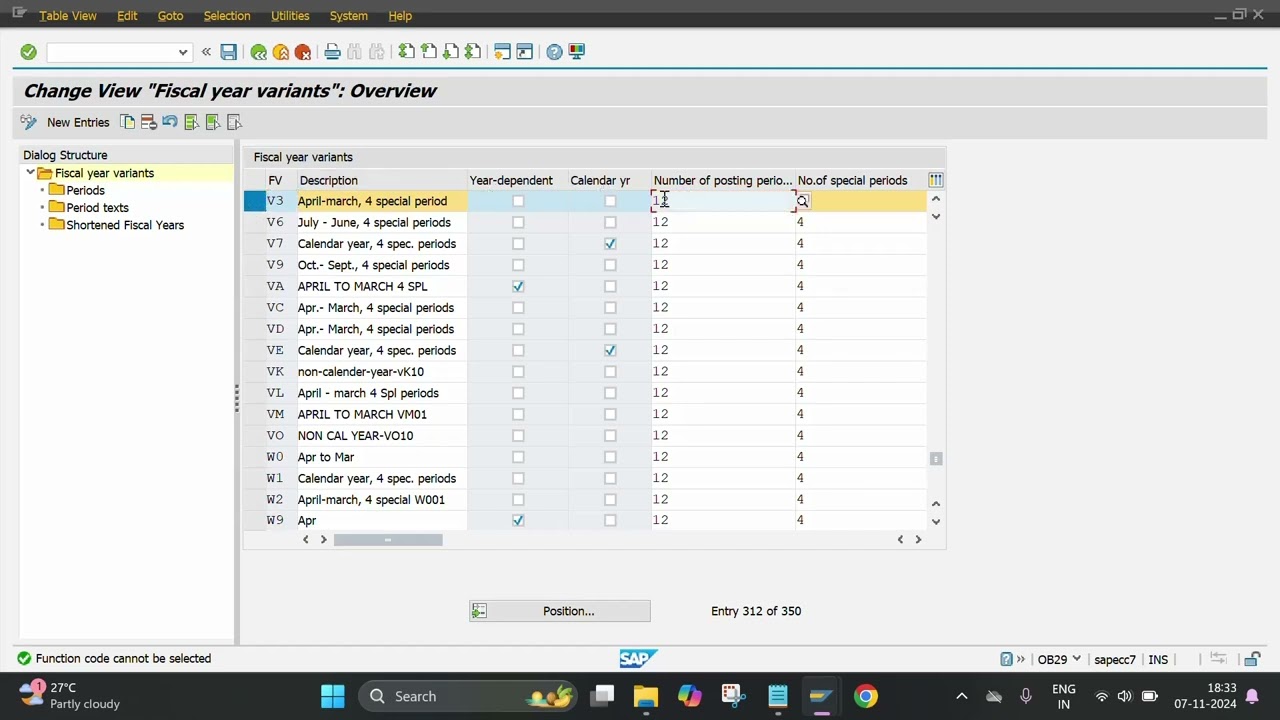Click right arrow of left horizontal scrollbar
Viewport: 1280px width, 720px height.
click(323, 540)
